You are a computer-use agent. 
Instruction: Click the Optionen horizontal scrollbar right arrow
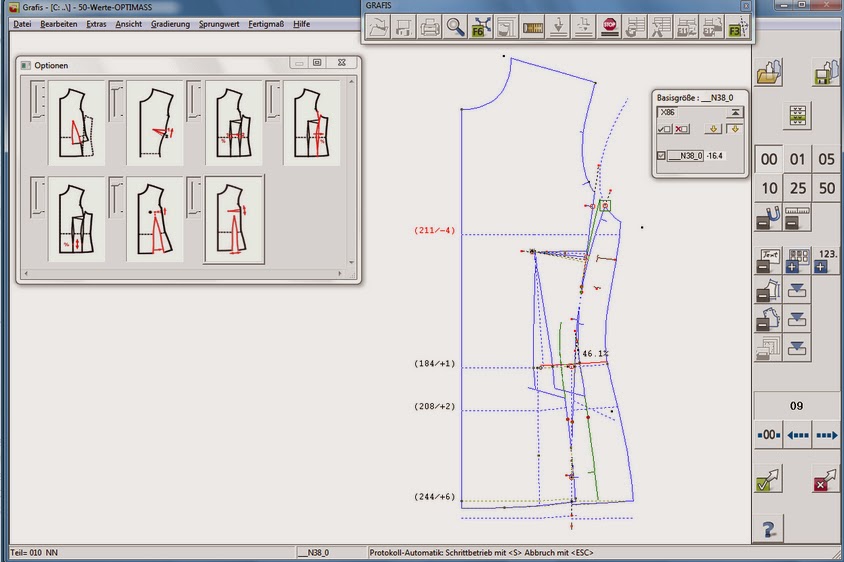point(340,273)
